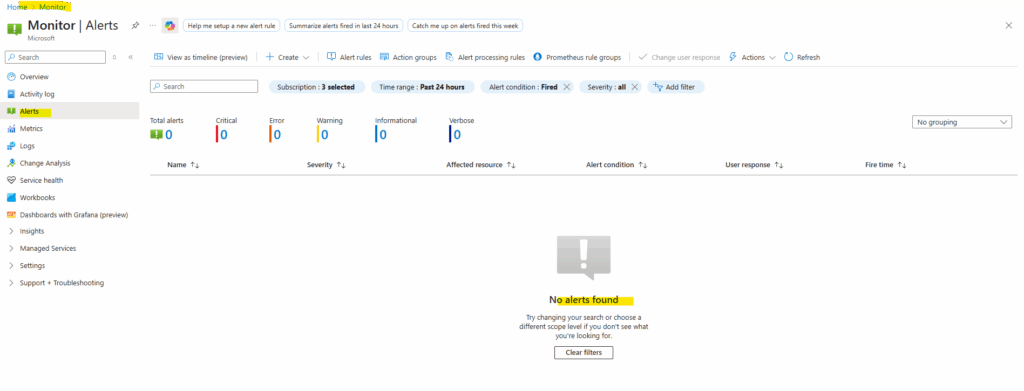Open Alert processing rules
The image size is (1024, 391).
pyautogui.click(x=485, y=57)
